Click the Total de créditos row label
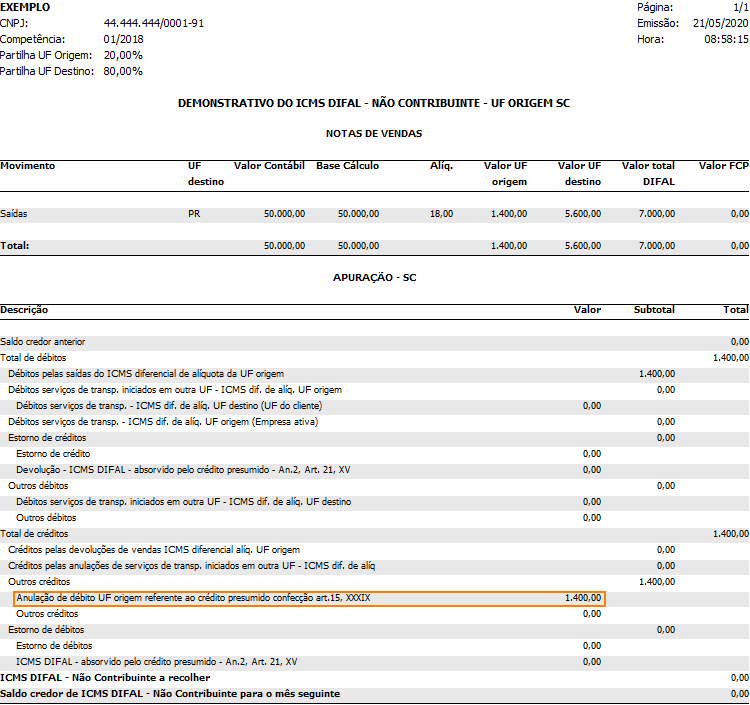This screenshot has width=750, height=705. 34,534
